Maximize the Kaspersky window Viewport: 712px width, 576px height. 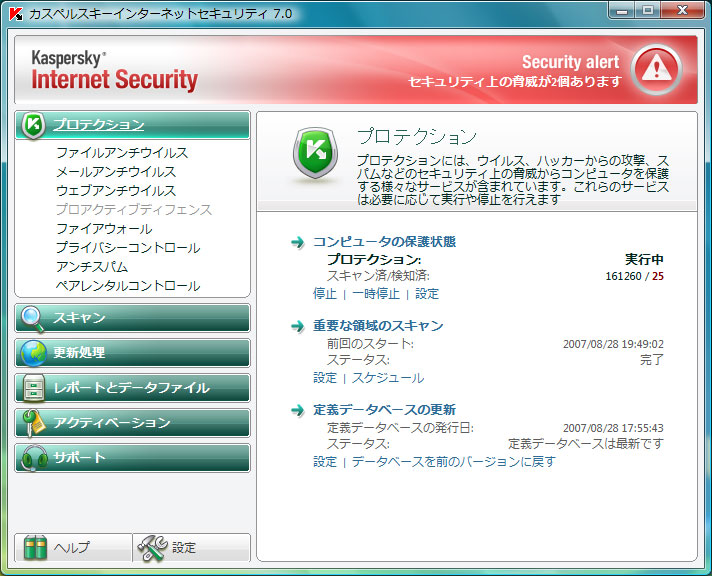648,10
